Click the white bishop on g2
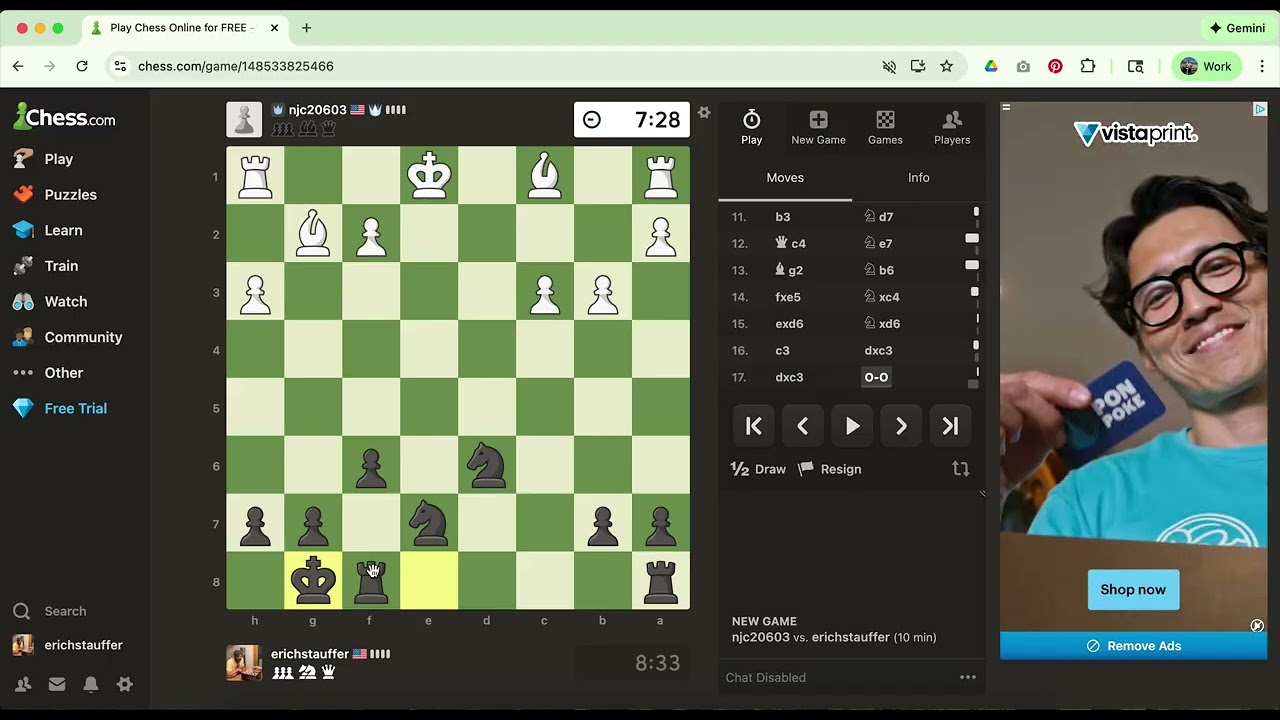The width and height of the screenshot is (1280, 720). pos(313,233)
